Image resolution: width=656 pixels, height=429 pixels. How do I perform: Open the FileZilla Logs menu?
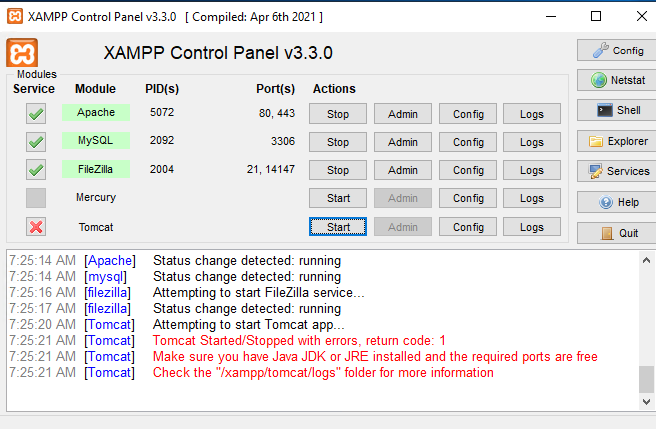click(532, 170)
